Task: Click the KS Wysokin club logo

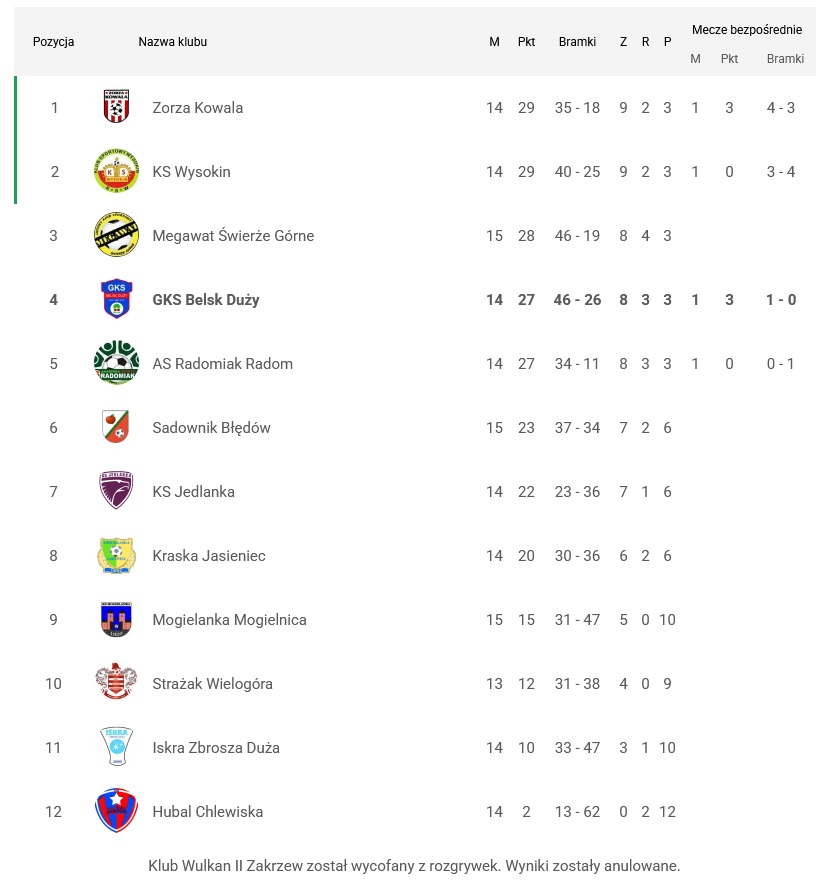Action: point(117,171)
